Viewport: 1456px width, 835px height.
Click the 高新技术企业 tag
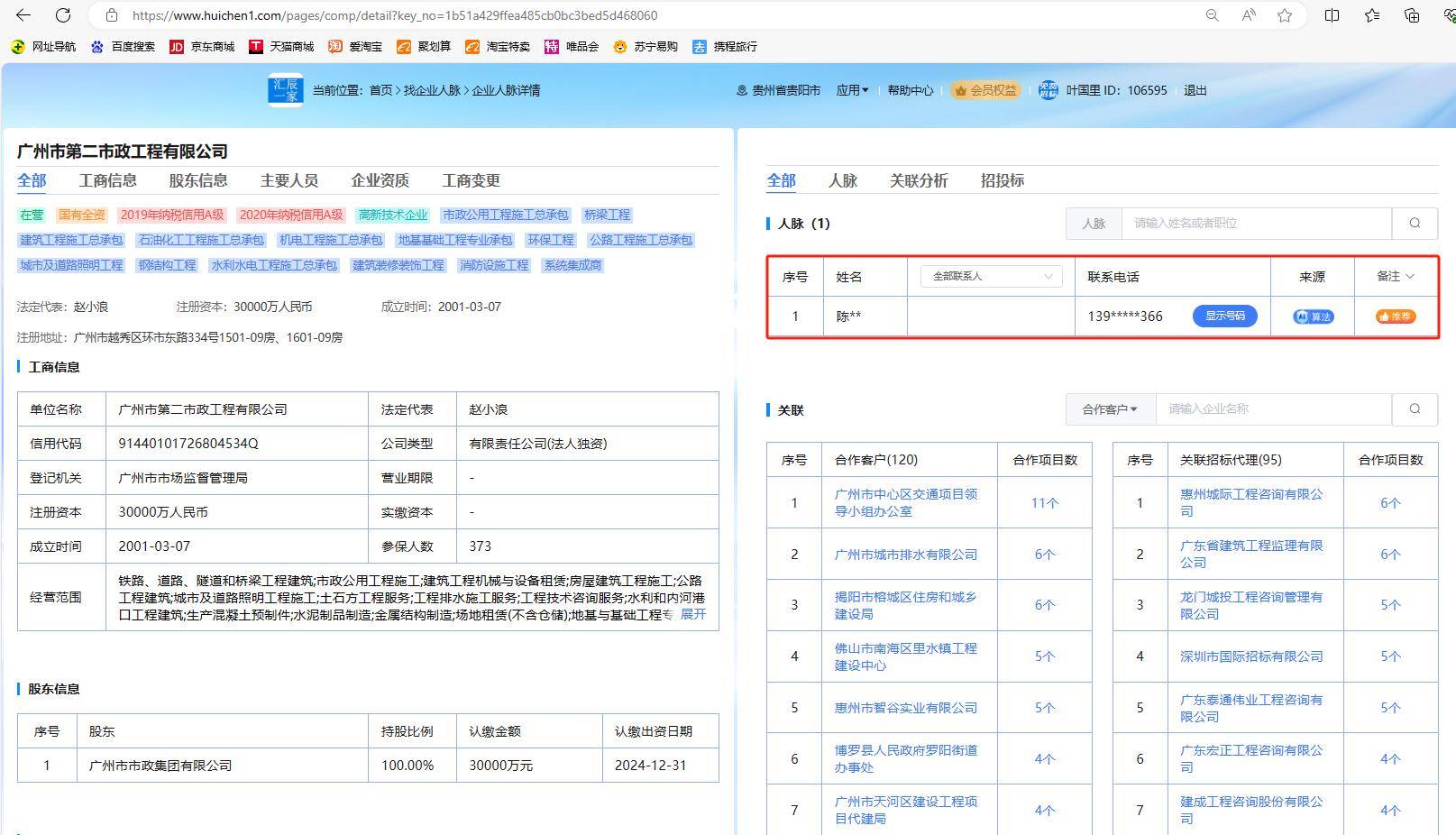(392, 215)
